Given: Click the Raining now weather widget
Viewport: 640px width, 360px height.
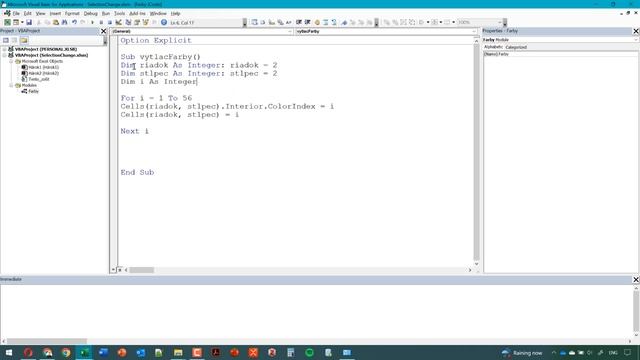Looking at the screenshot, I should [522, 353].
